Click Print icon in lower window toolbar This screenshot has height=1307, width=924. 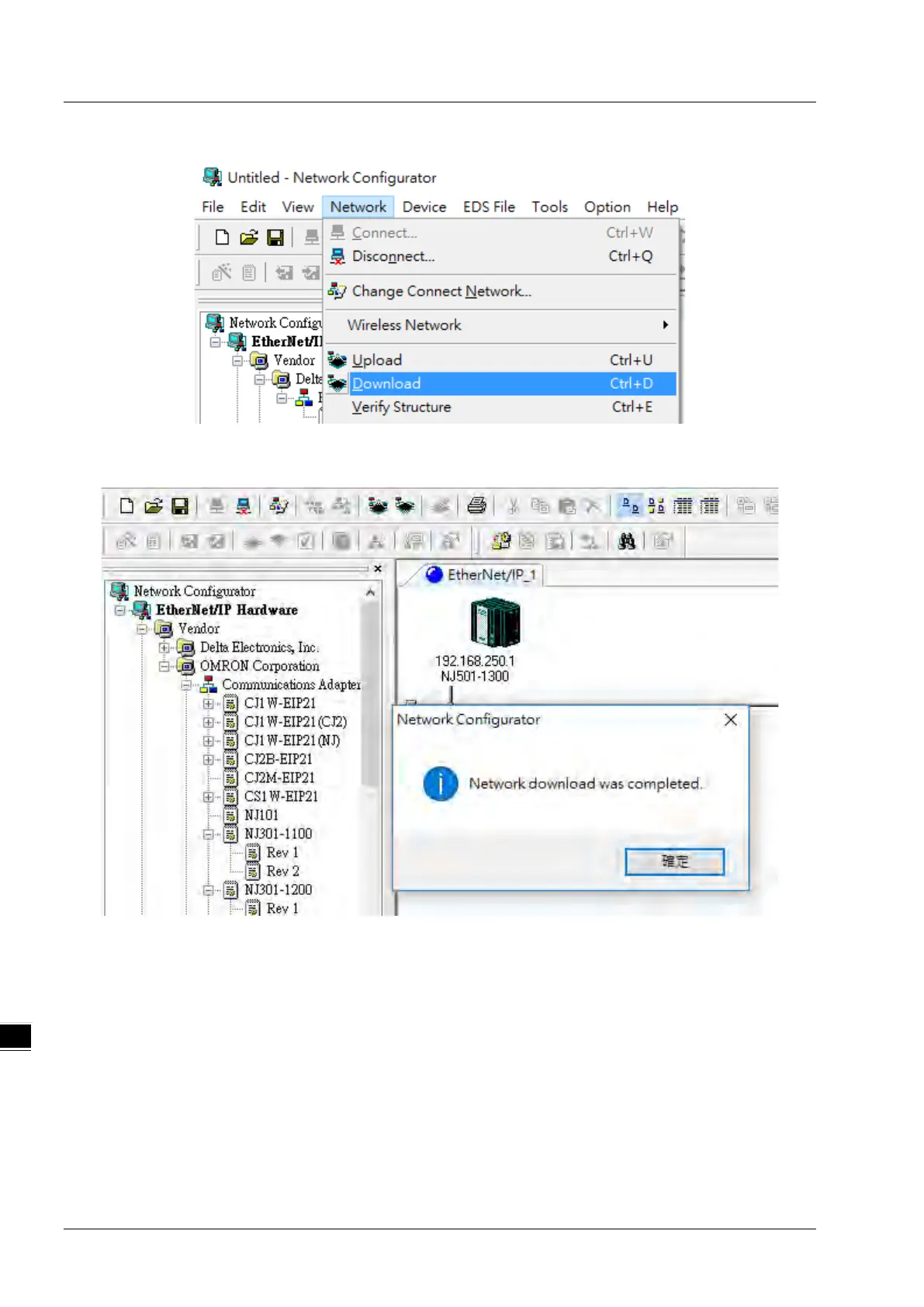pyautogui.click(x=477, y=506)
